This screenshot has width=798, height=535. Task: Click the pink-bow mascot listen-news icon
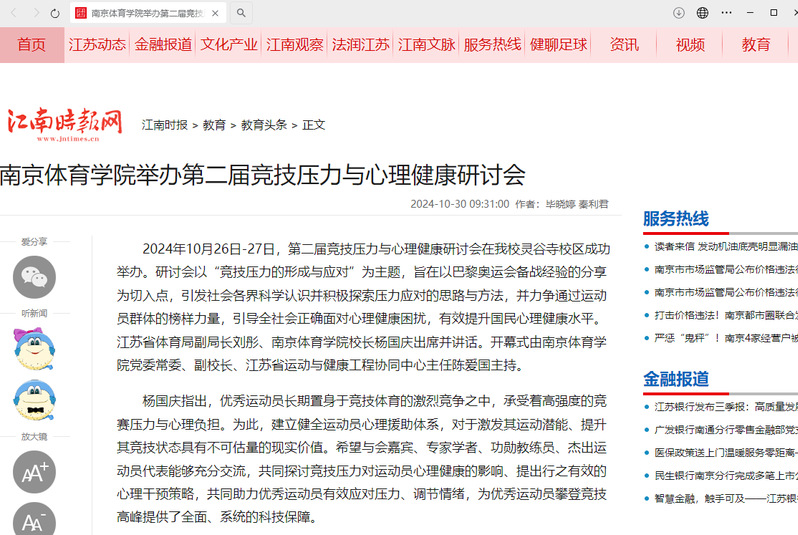[x=34, y=348]
